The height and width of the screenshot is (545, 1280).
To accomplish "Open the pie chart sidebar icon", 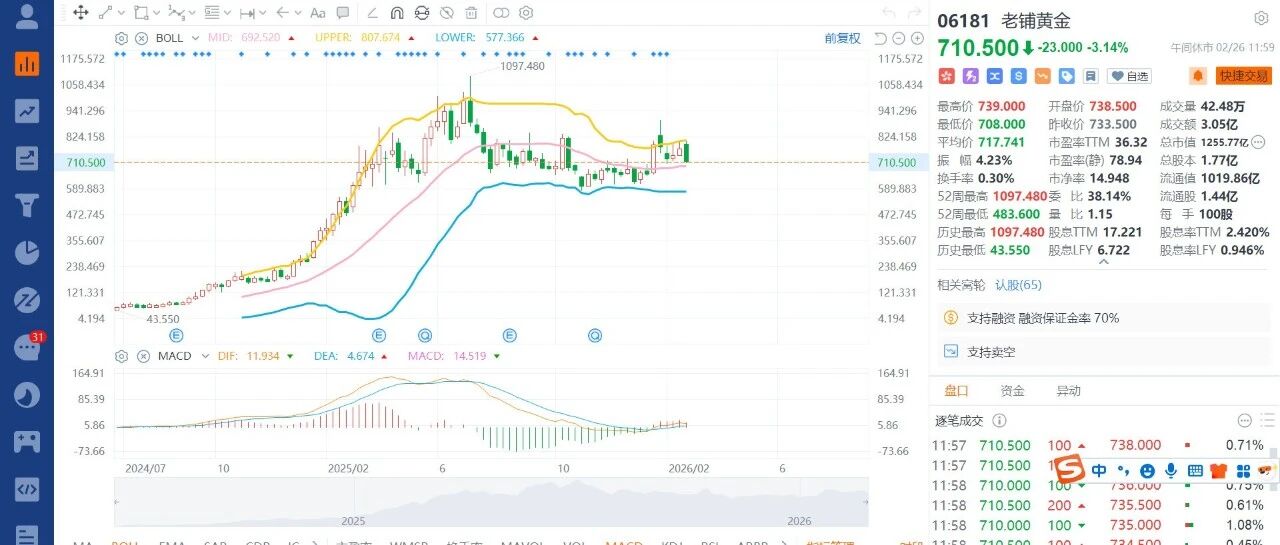I will (27, 252).
